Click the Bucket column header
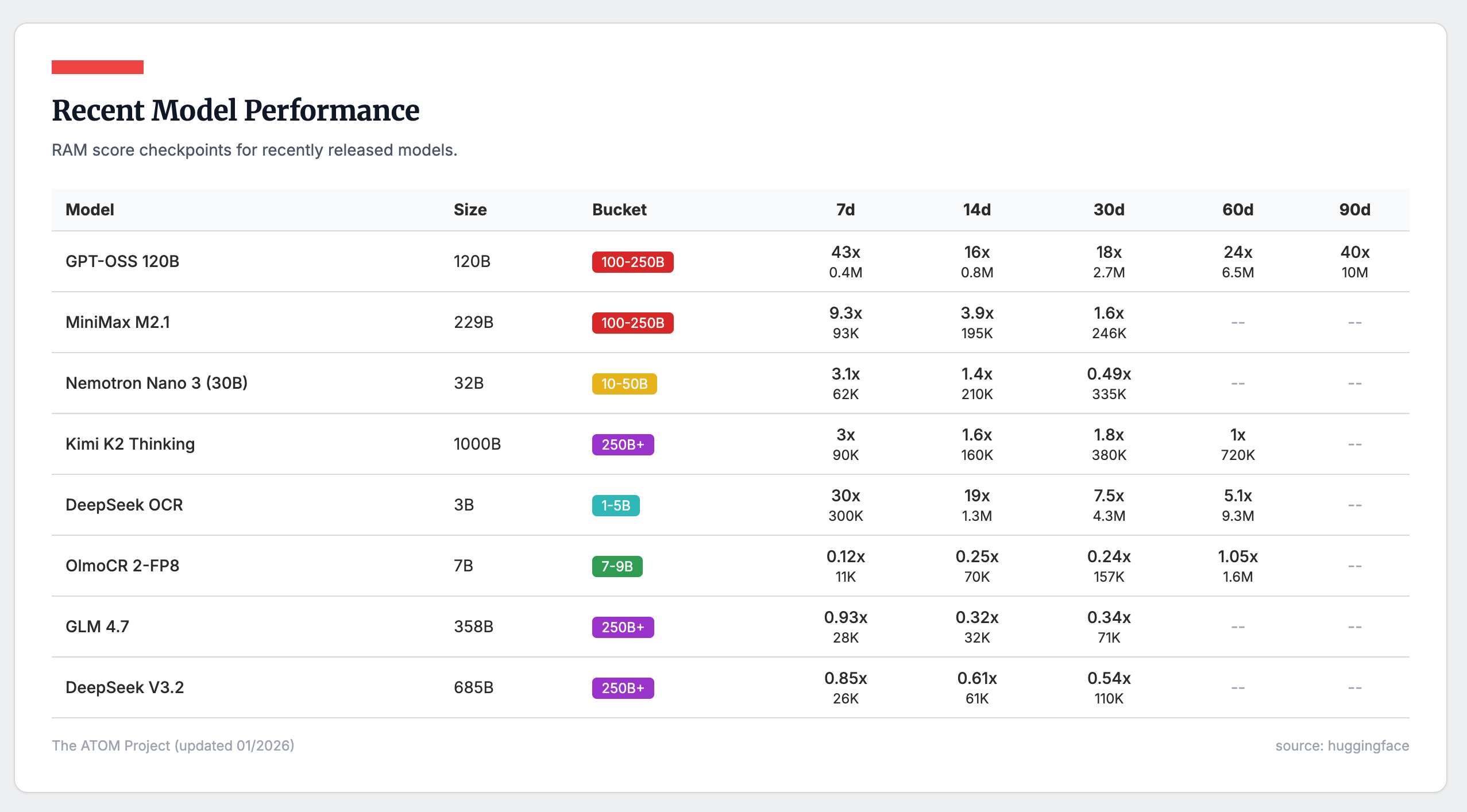 (x=619, y=210)
